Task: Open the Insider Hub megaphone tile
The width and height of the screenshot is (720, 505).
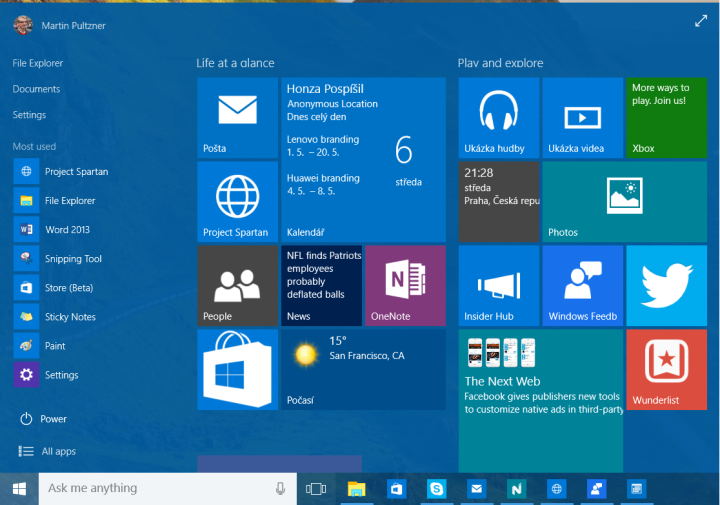Action: [x=499, y=286]
